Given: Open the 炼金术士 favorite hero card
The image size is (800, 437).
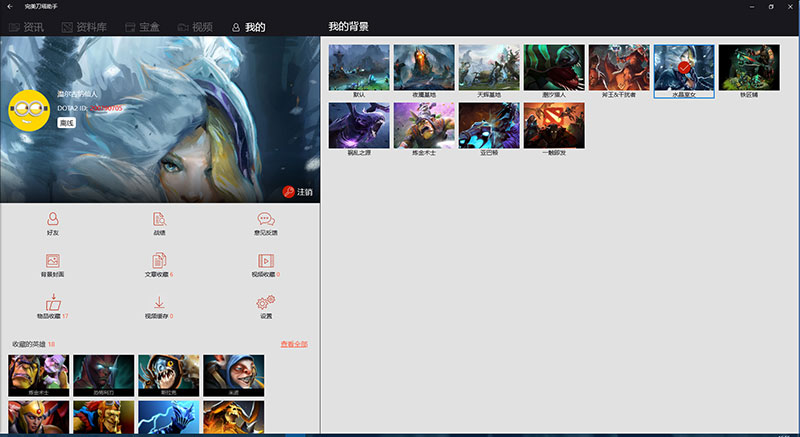Looking at the screenshot, I should pos(38,375).
